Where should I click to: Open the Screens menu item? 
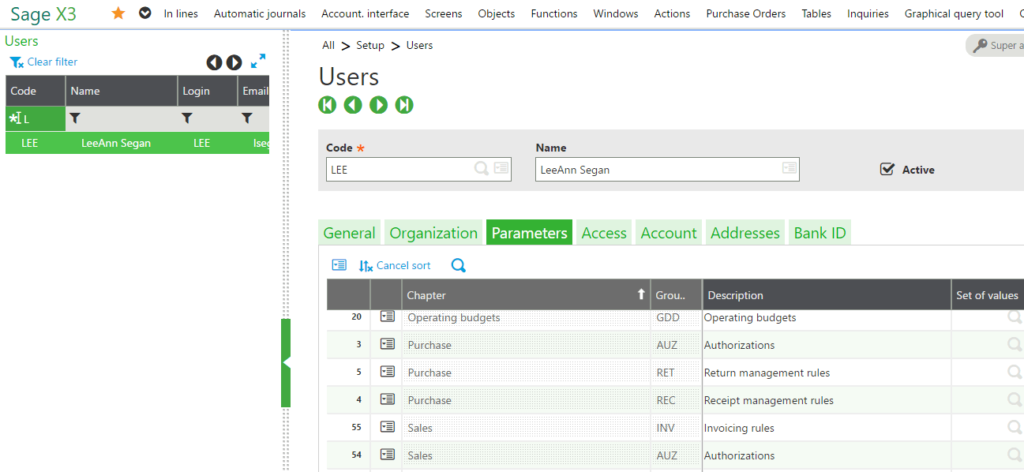[x=443, y=14]
